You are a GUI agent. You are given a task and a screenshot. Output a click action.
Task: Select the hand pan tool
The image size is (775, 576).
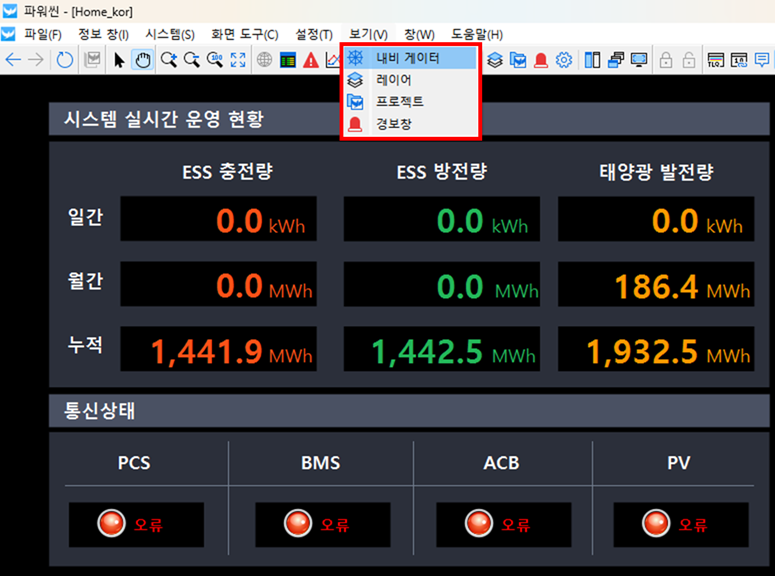143,60
